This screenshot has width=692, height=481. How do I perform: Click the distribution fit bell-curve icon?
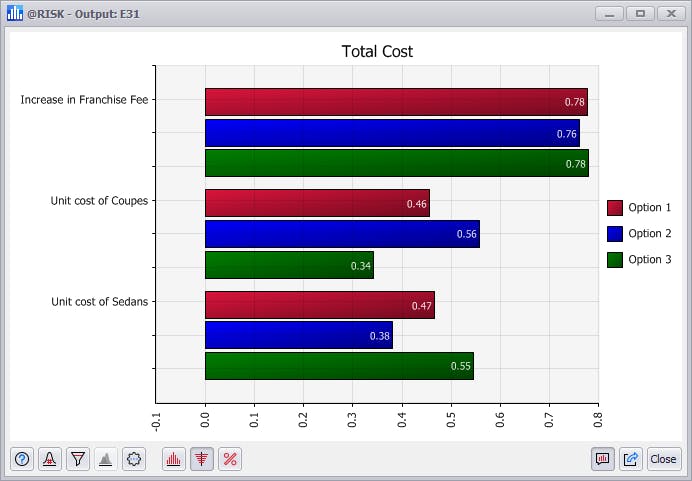click(x=50, y=459)
